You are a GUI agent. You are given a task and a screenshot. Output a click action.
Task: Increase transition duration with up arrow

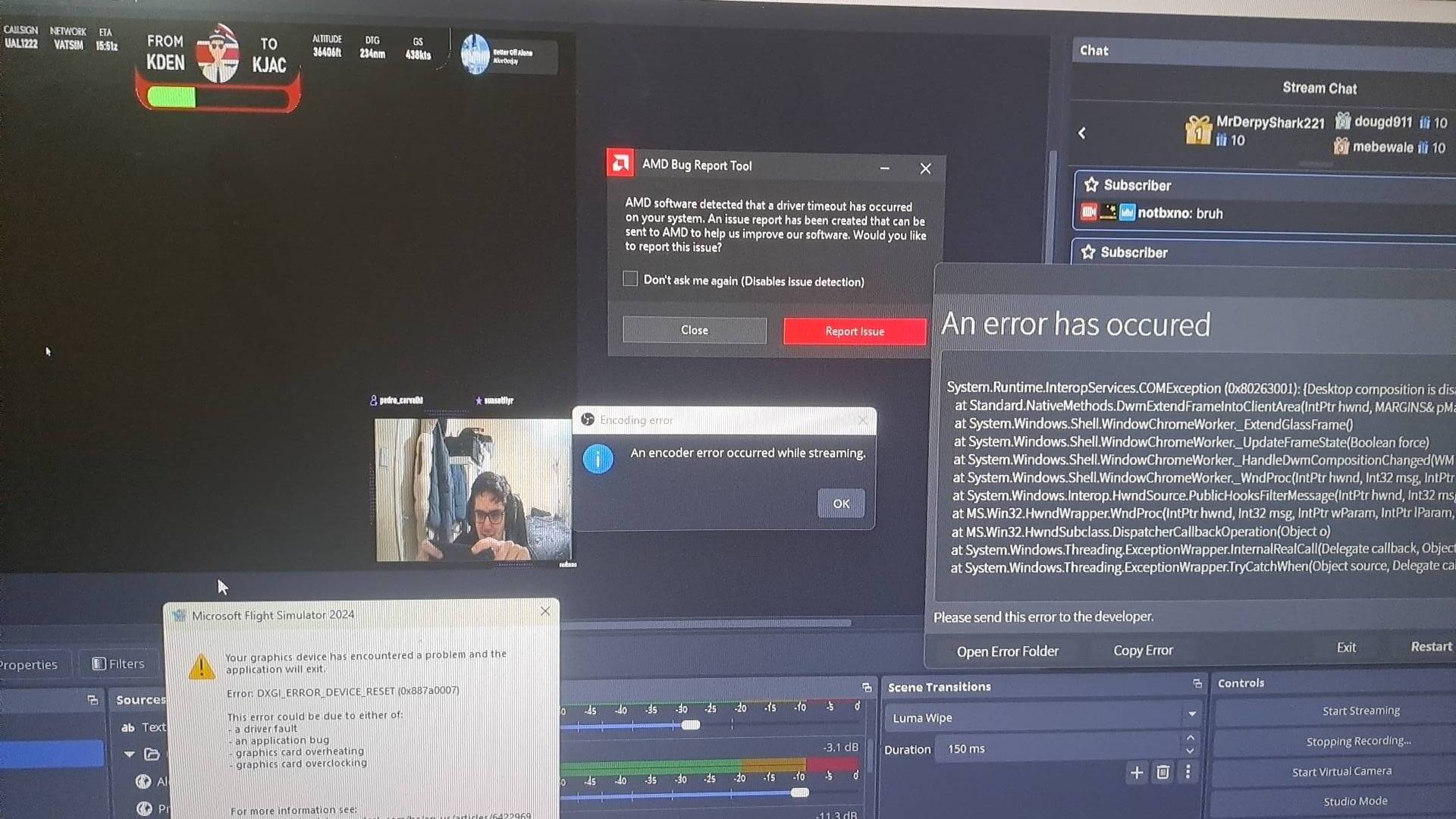point(1190,738)
